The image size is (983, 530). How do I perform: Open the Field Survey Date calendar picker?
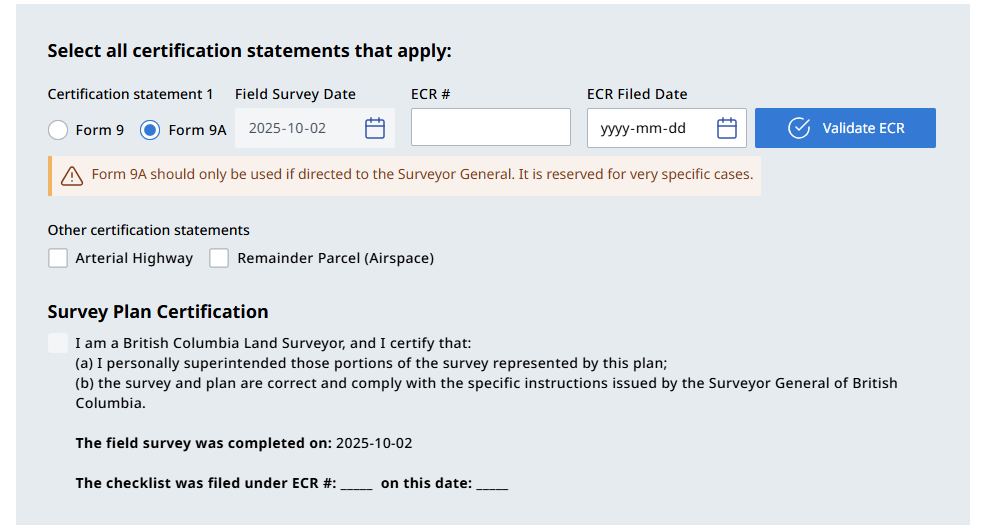[374, 128]
